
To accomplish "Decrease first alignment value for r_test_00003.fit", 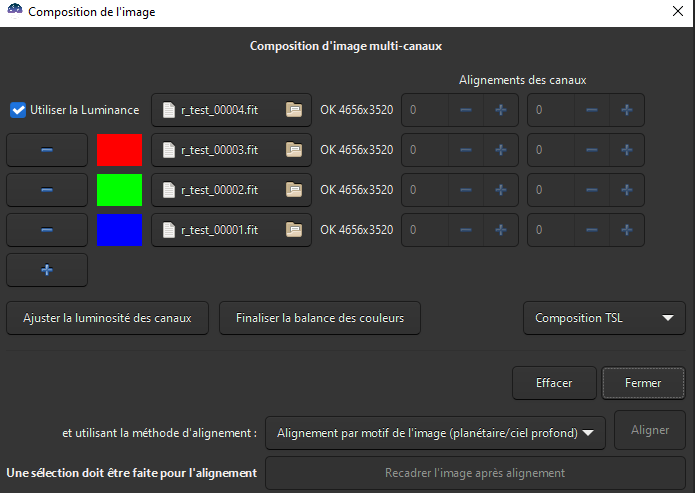I will (x=466, y=150).
